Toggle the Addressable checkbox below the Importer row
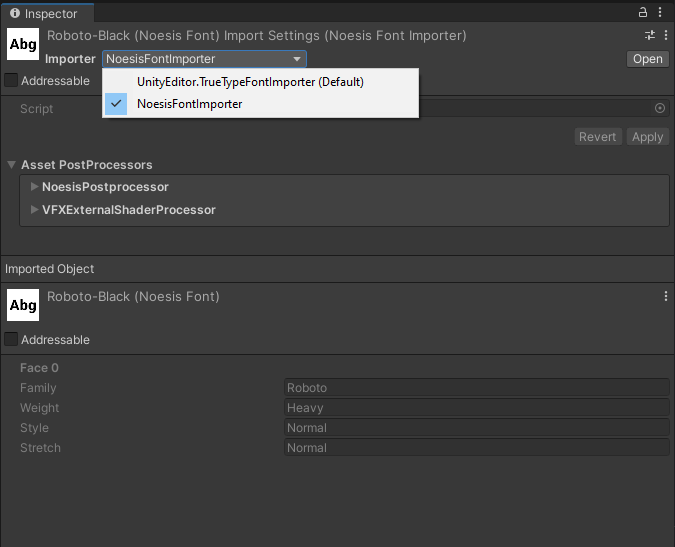This screenshot has width=675, height=547. [x=11, y=80]
